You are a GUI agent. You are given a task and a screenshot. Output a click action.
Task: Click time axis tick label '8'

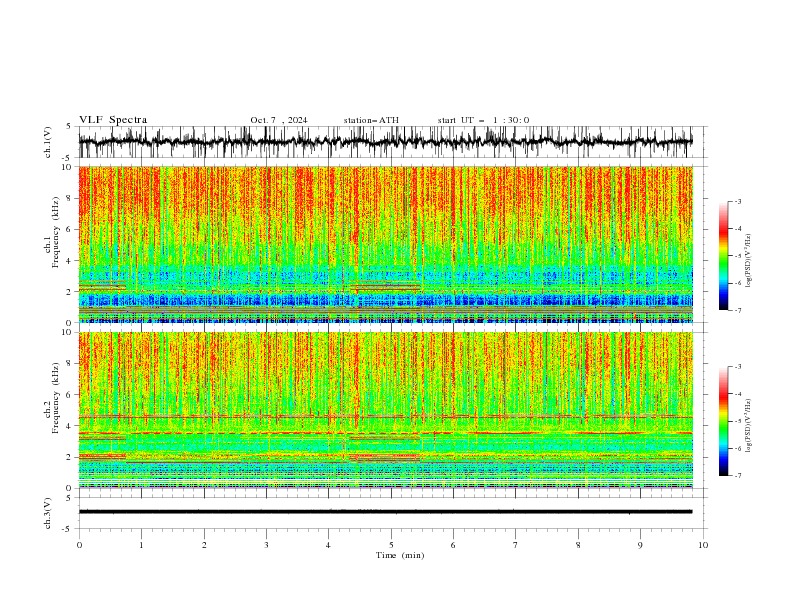578,545
